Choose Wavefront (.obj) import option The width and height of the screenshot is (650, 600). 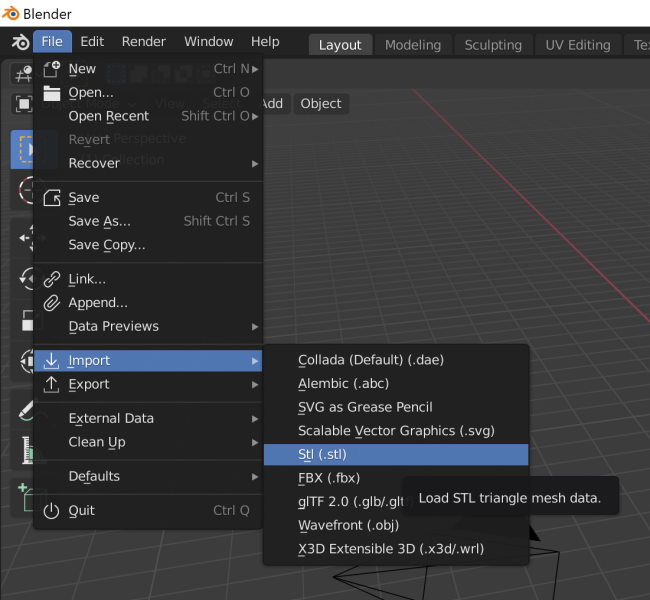pyautogui.click(x=396, y=525)
